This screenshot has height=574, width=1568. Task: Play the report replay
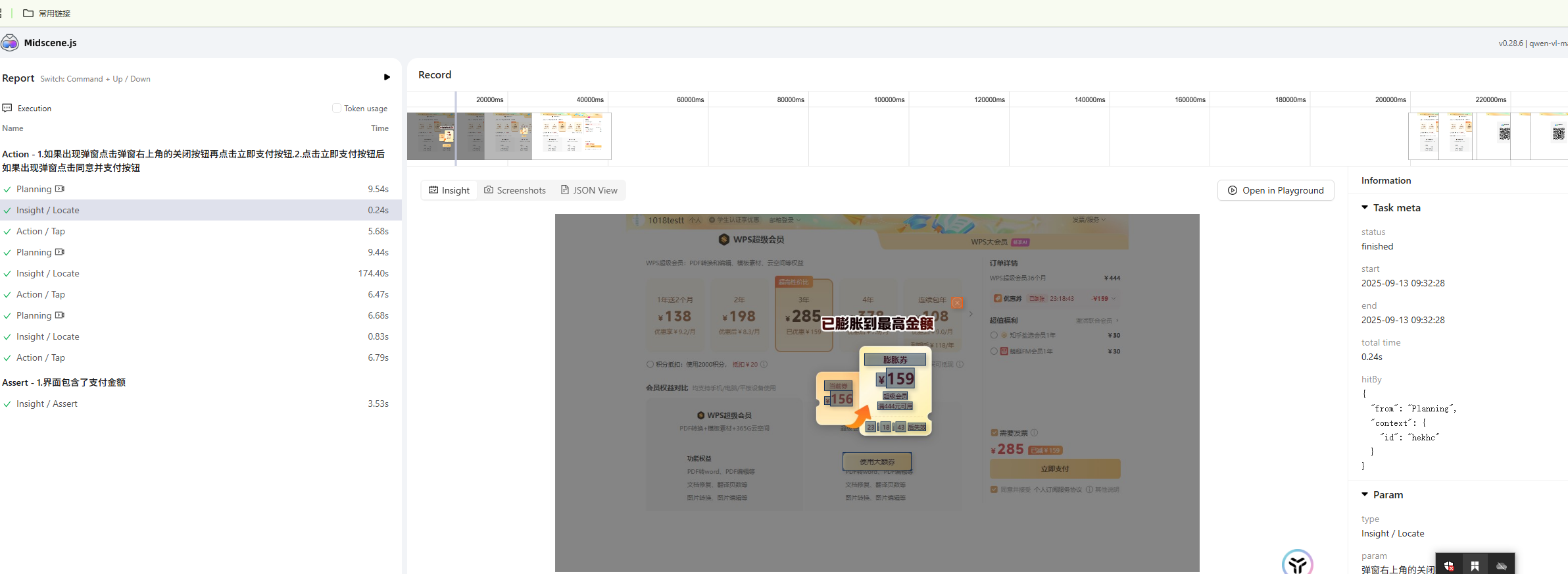pos(387,77)
